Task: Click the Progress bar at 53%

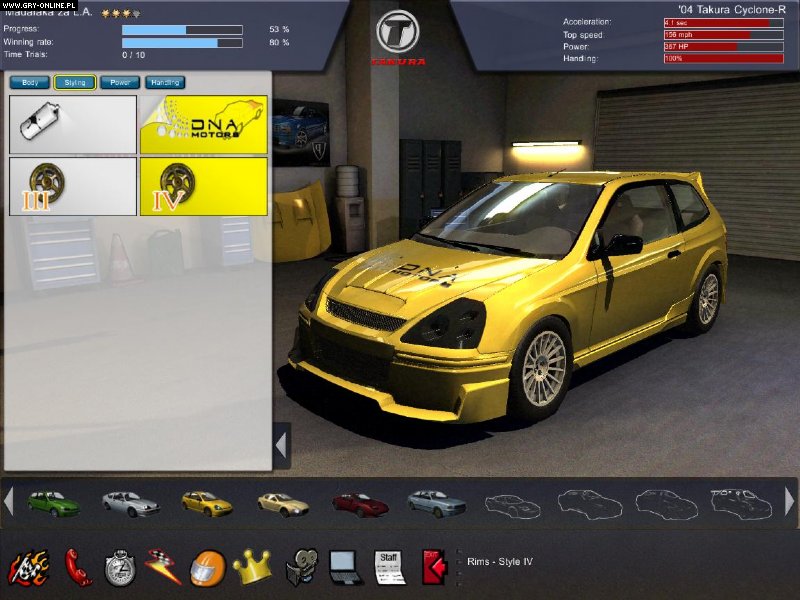Action: 182,30
